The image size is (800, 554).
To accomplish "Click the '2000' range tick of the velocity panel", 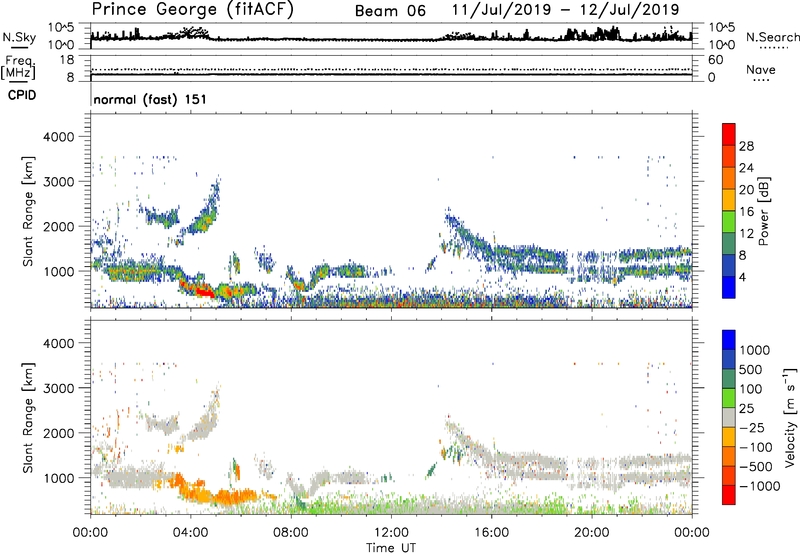I will (x=59, y=433).
